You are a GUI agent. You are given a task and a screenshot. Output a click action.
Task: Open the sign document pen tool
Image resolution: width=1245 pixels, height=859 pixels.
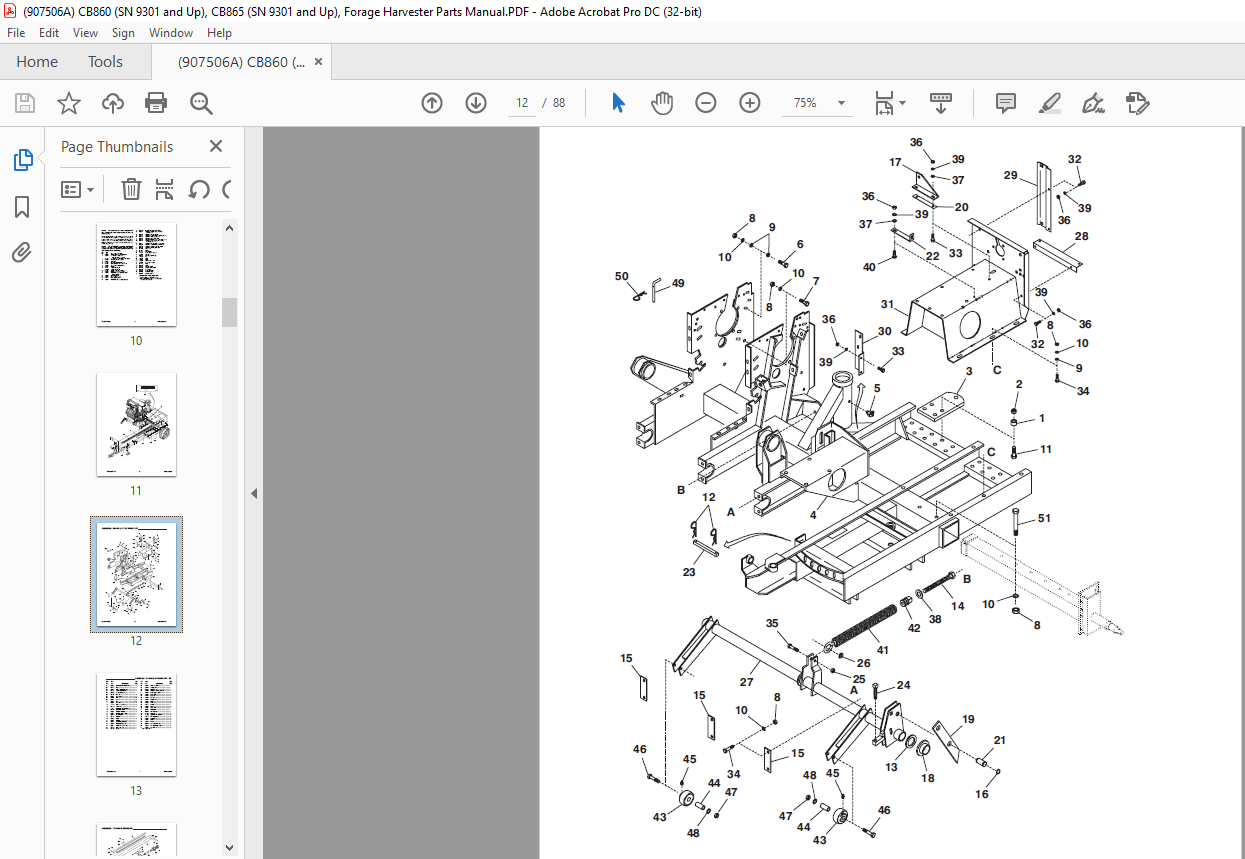(1094, 103)
